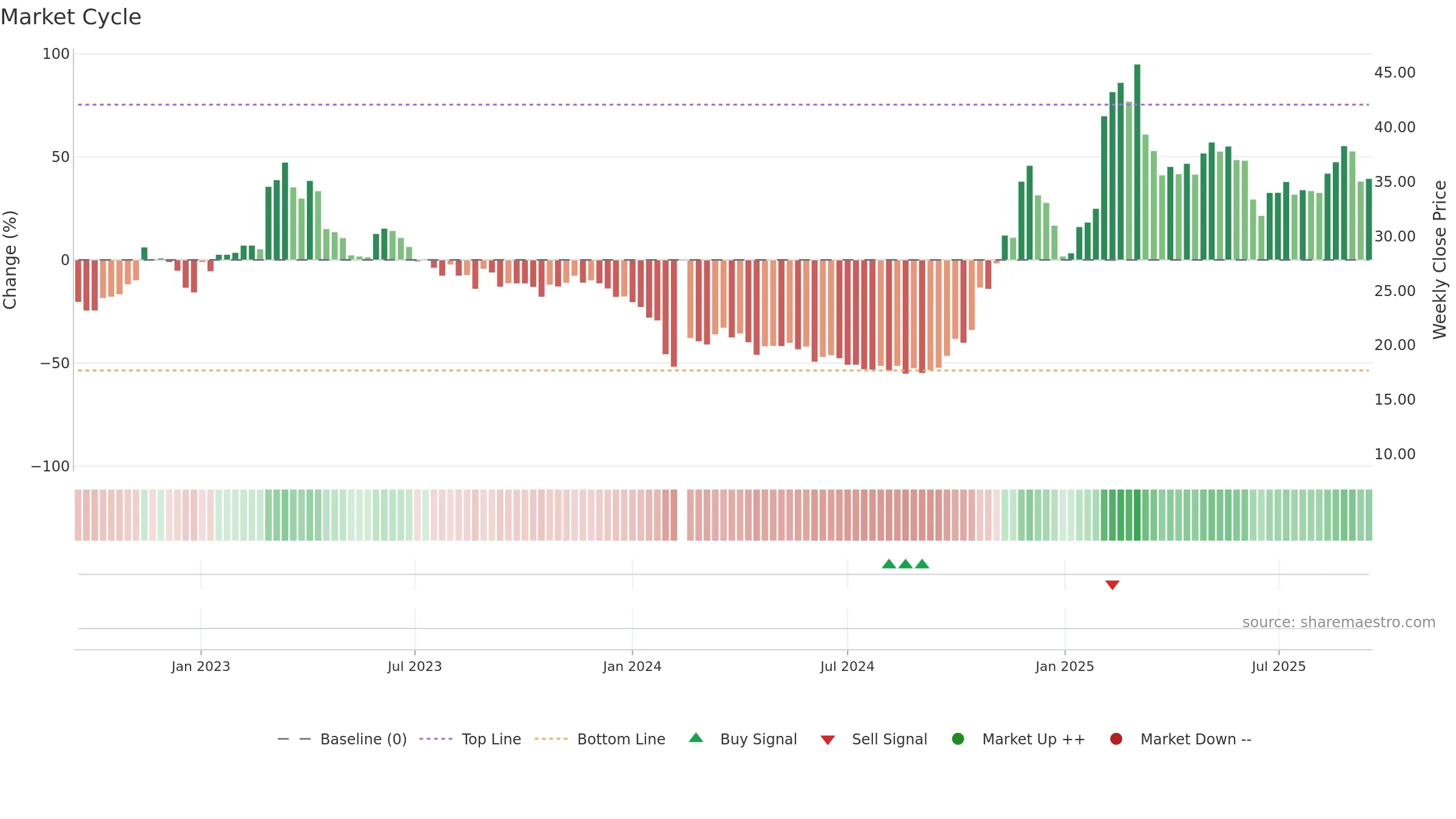Click the Jan 2023 axis label

(201, 666)
